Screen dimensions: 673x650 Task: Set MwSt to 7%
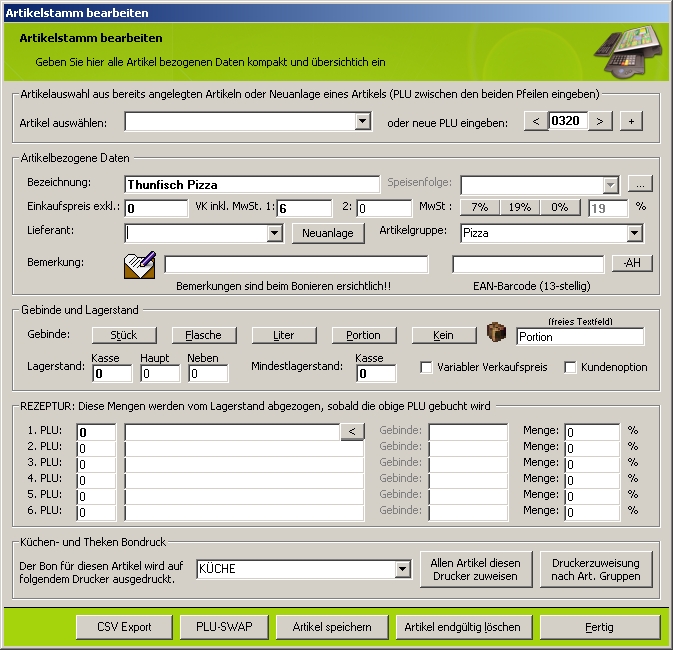click(x=479, y=208)
